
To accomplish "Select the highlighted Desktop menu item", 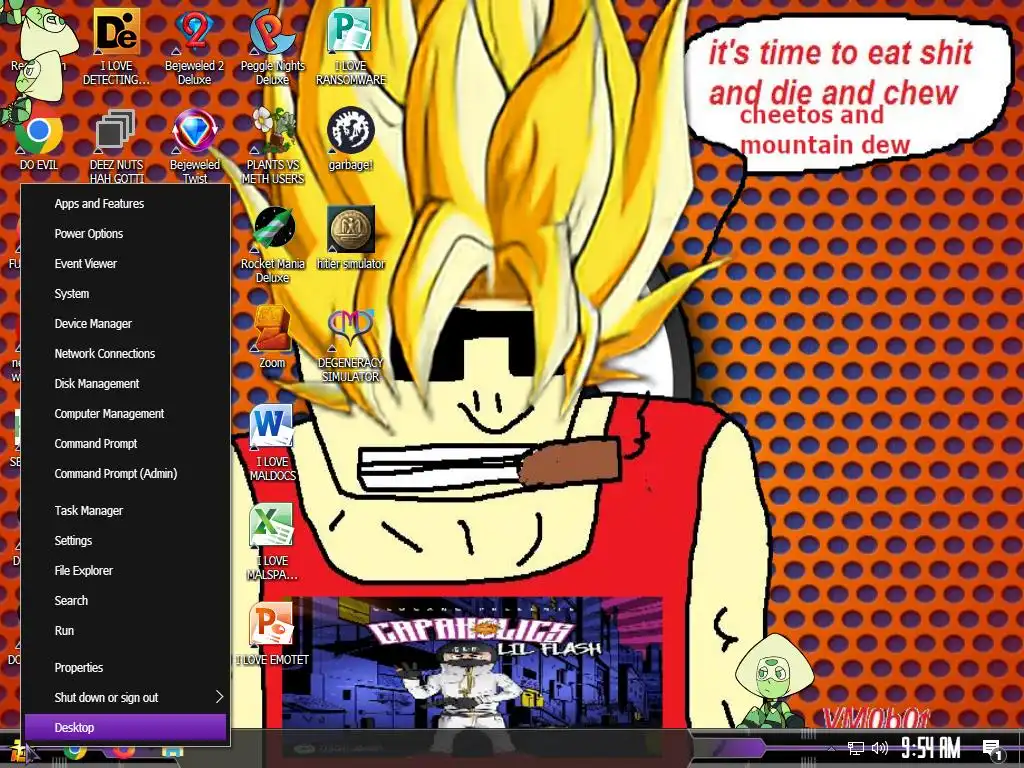I will 125,728.
